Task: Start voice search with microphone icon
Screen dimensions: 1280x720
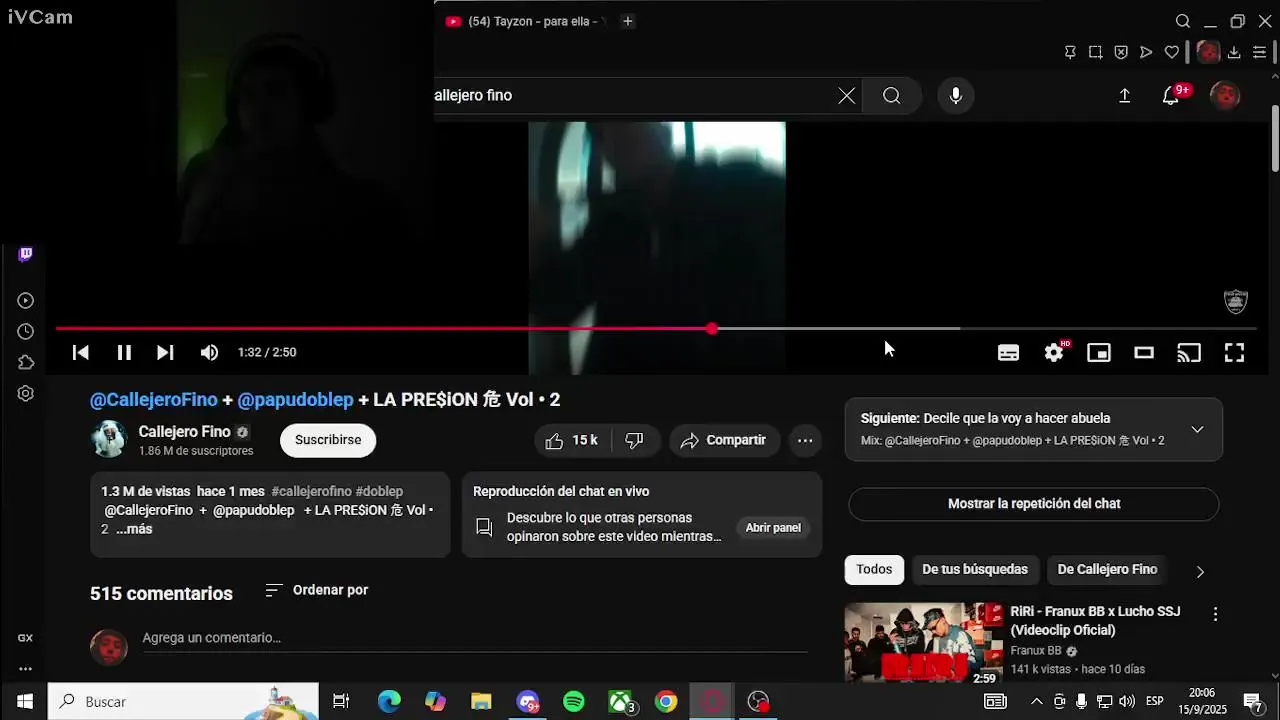Action: pos(956,96)
